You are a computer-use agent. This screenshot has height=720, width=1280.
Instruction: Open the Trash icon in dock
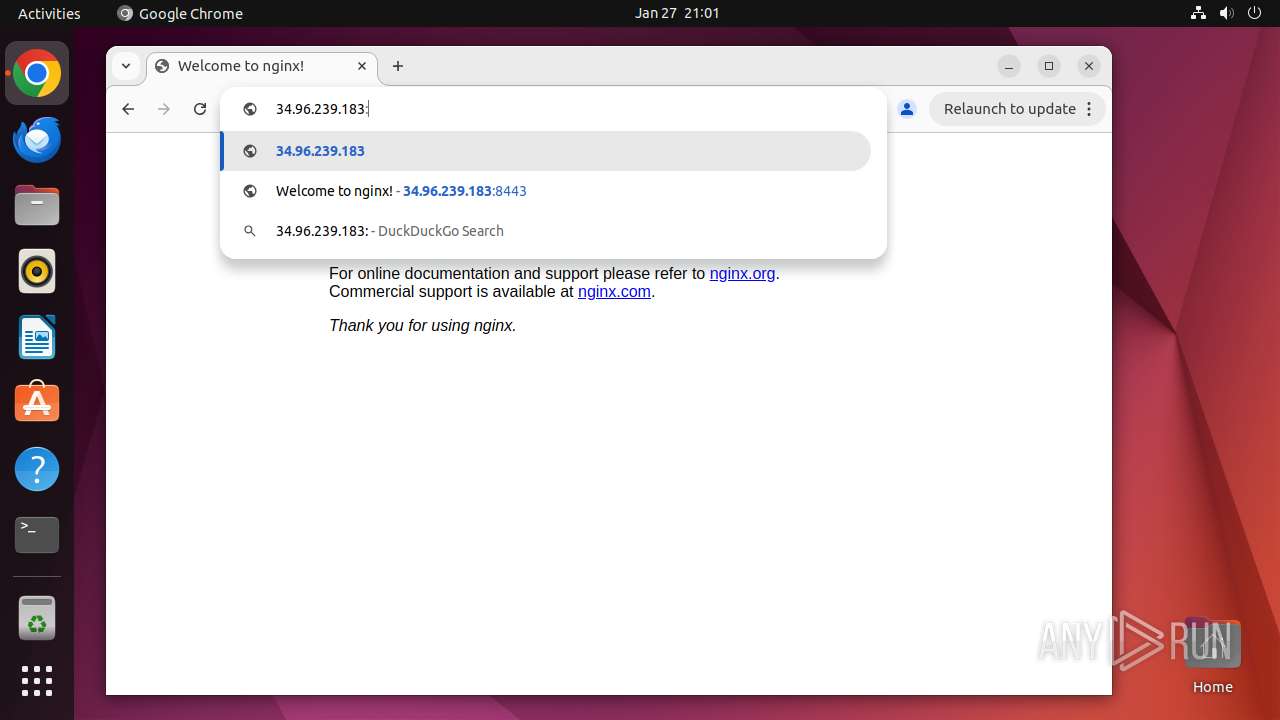(x=37, y=618)
